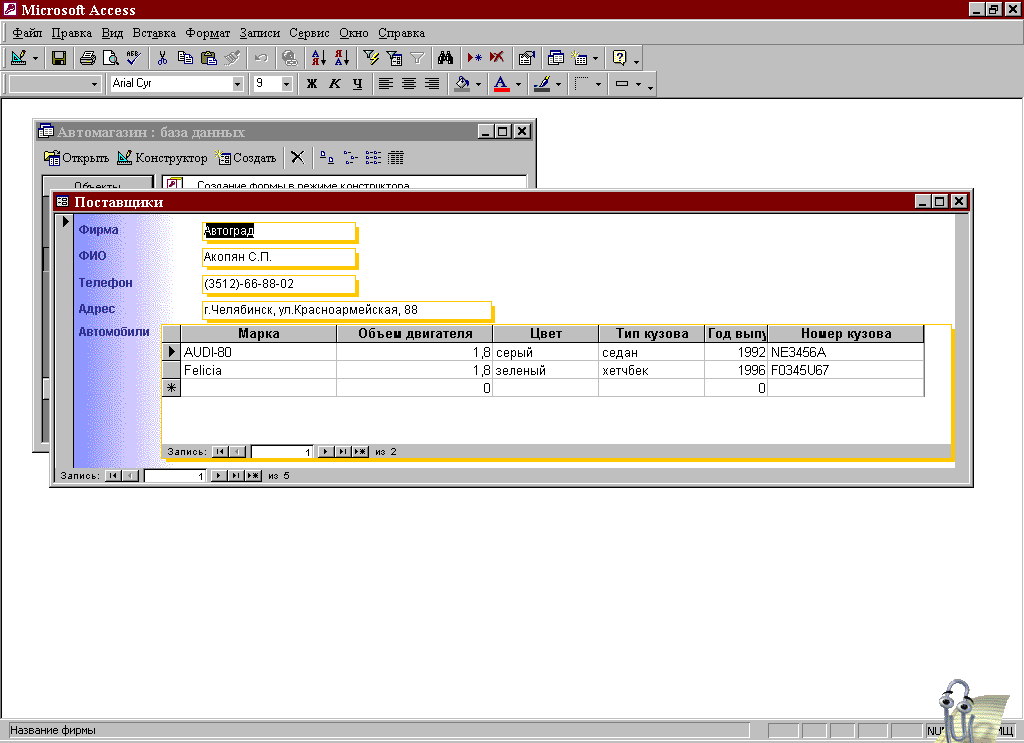
Task: Click Создать in database window
Action: pos(246,157)
